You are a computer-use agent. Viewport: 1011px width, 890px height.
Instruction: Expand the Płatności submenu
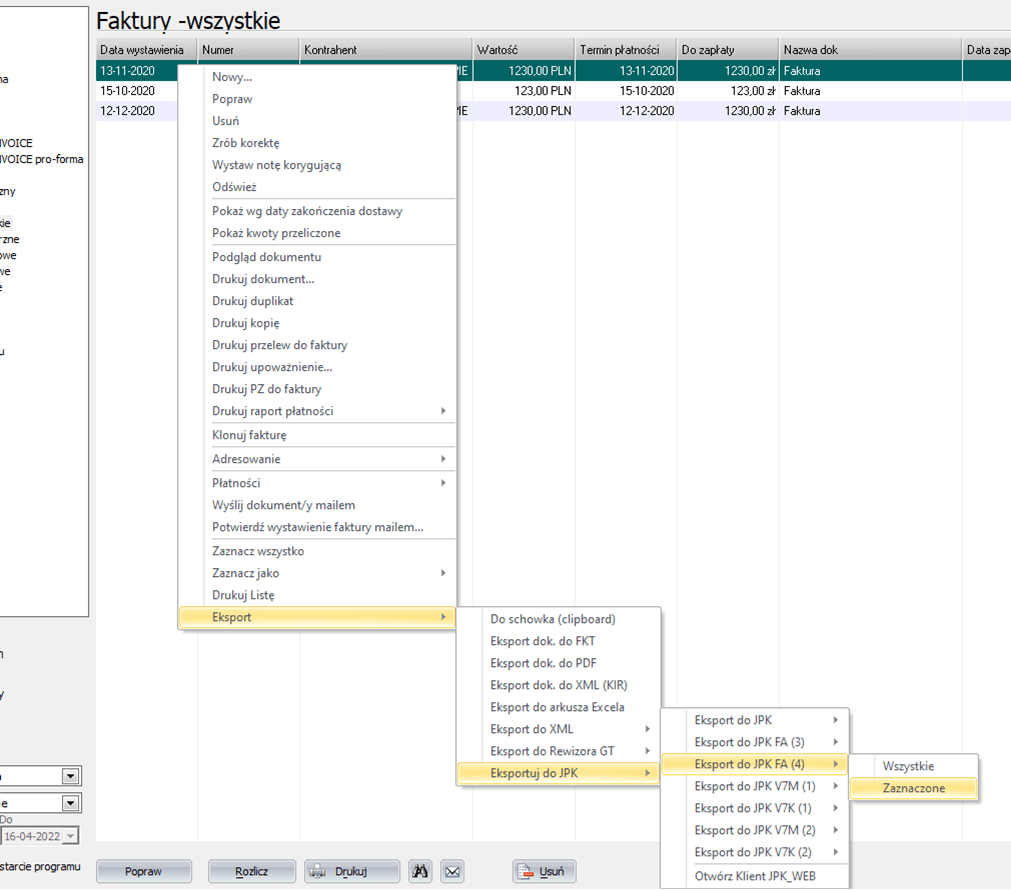[x=316, y=483]
